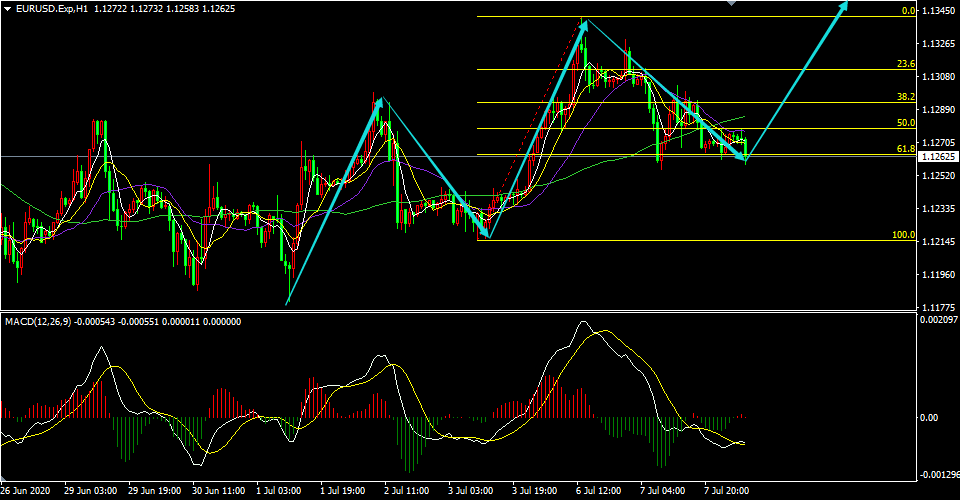The width and height of the screenshot is (960, 500).
Task: Click the 38.2 Fibonacci retracement label
Action: click(906, 97)
